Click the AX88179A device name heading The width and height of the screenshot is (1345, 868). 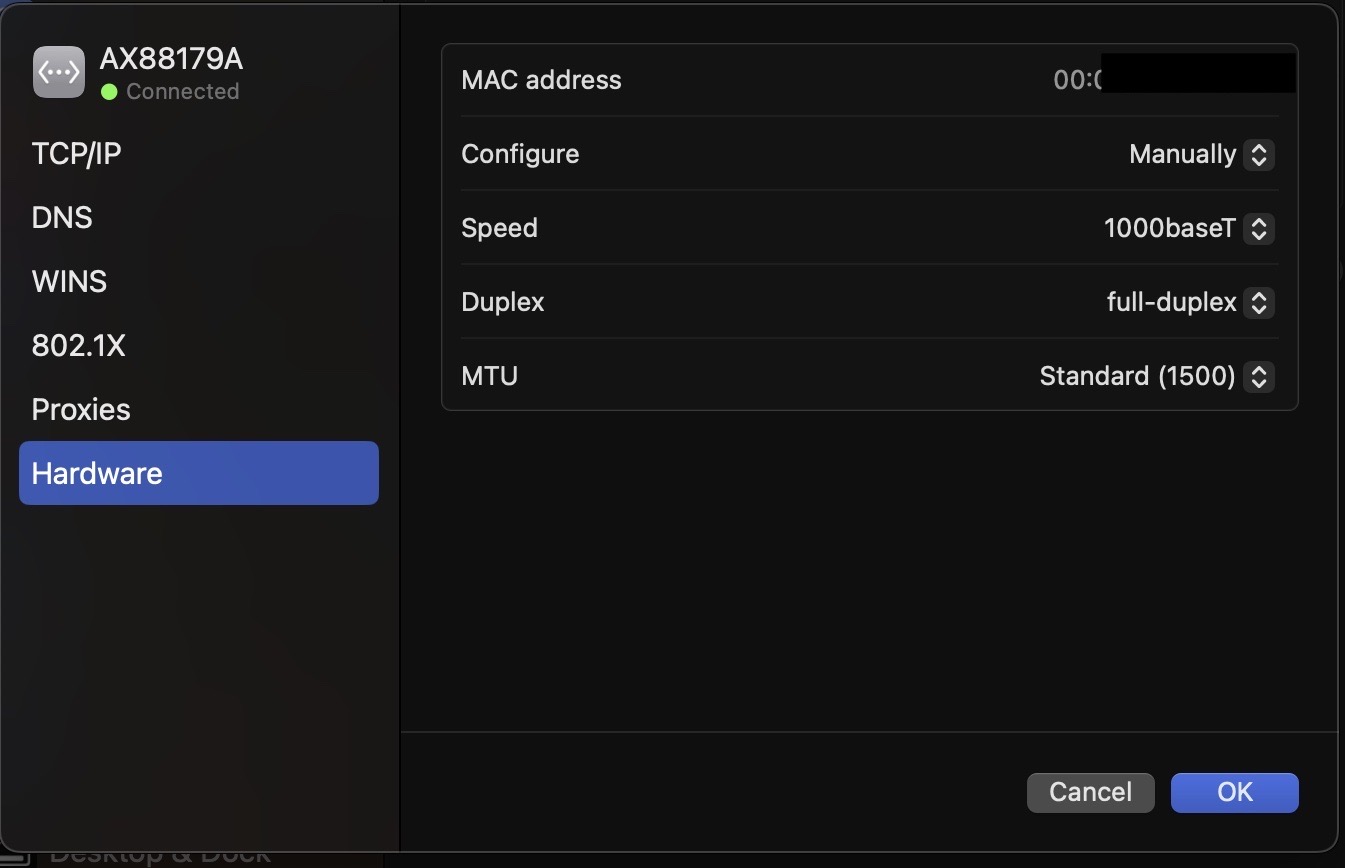coord(171,59)
